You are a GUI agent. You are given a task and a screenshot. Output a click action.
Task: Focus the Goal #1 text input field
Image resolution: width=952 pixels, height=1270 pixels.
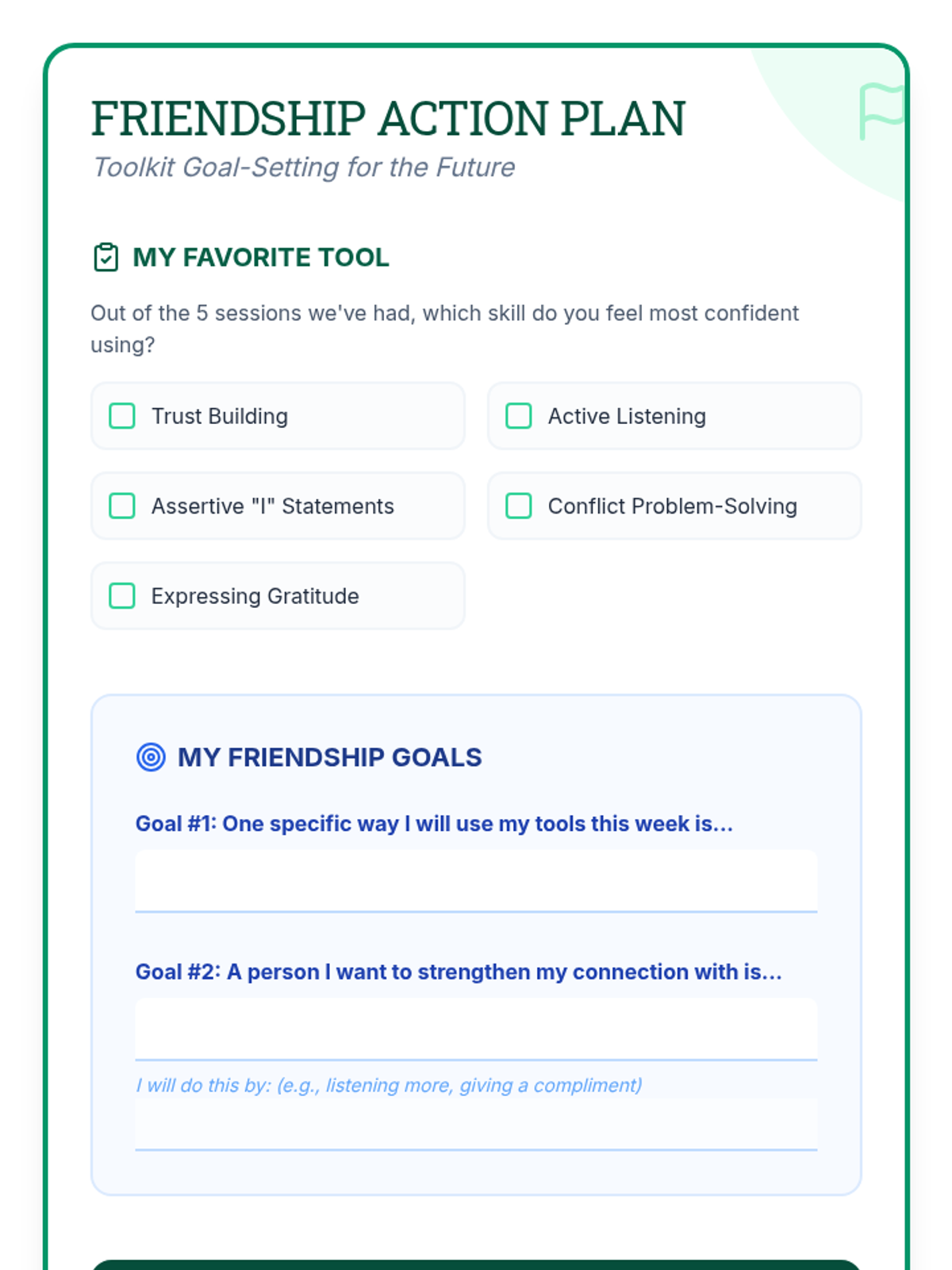(476, 880)
